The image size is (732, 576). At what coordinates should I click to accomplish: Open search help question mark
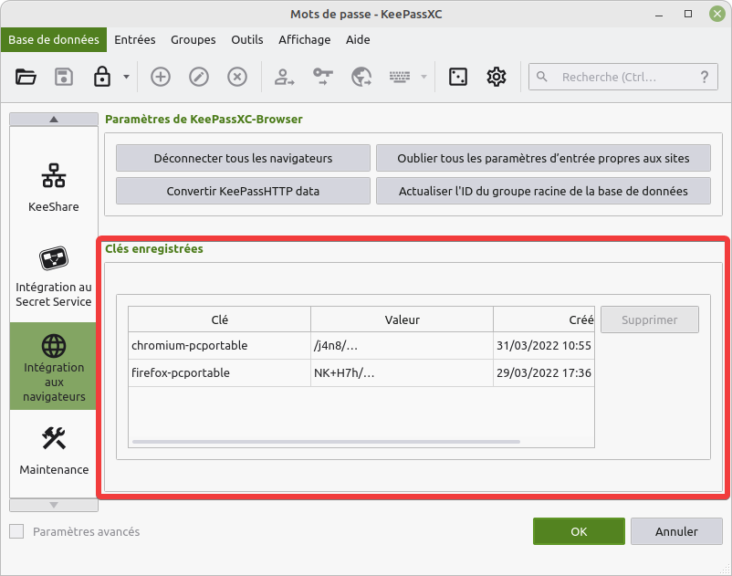[x=704, y=77]
